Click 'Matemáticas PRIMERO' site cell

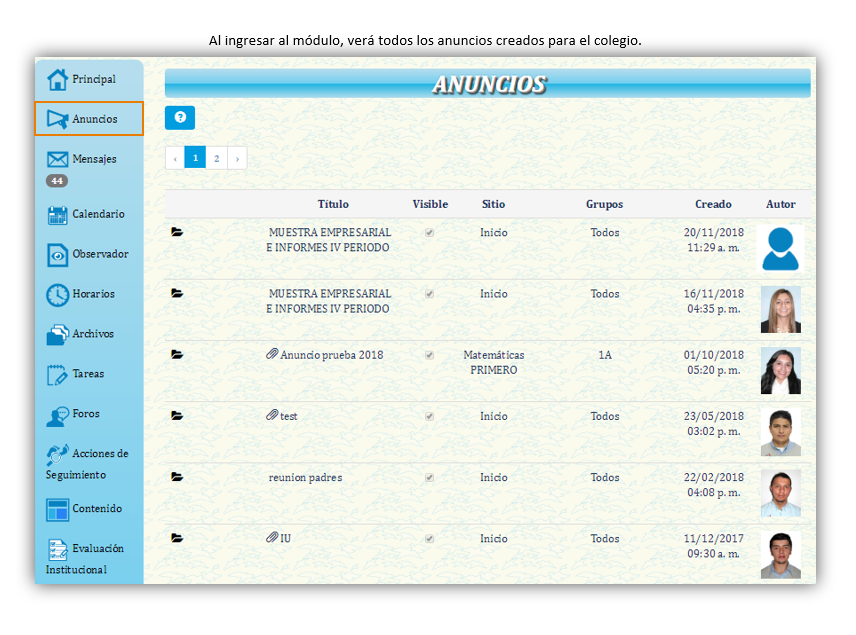[494, 363]
